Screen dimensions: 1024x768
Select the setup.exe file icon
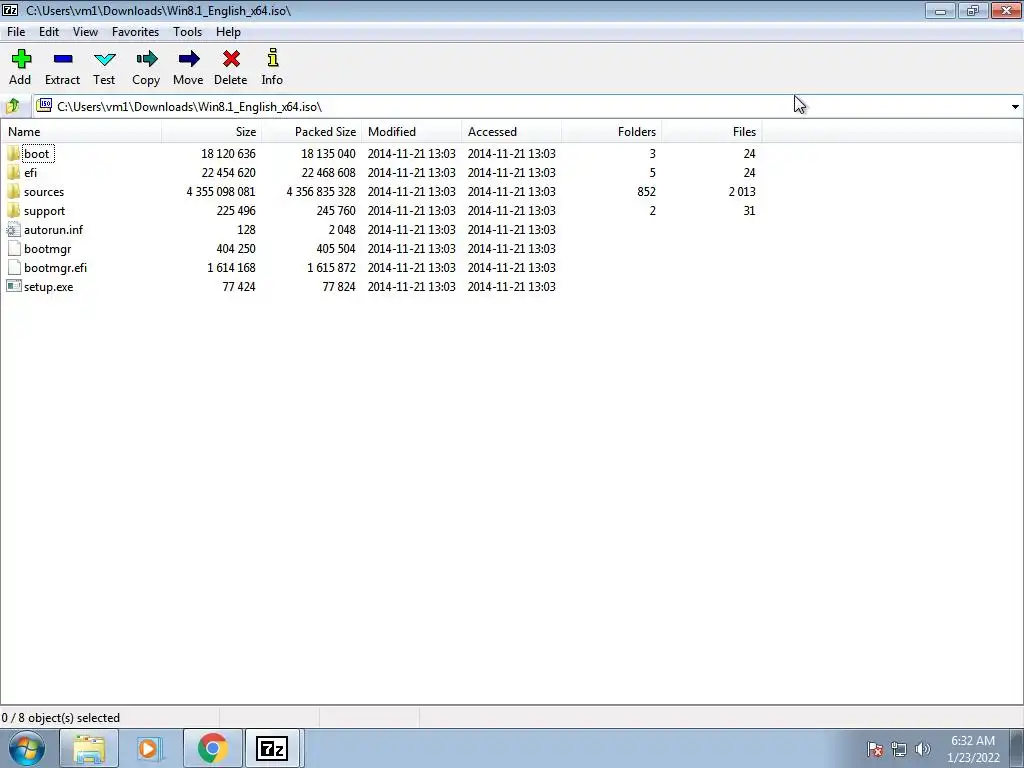14,286
